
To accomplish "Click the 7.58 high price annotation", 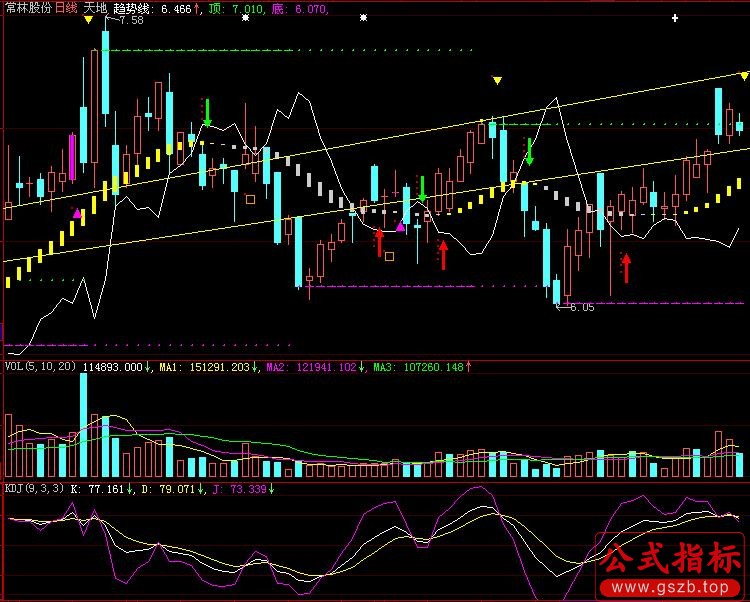I will pyautogui.click(x=130, y=20).
